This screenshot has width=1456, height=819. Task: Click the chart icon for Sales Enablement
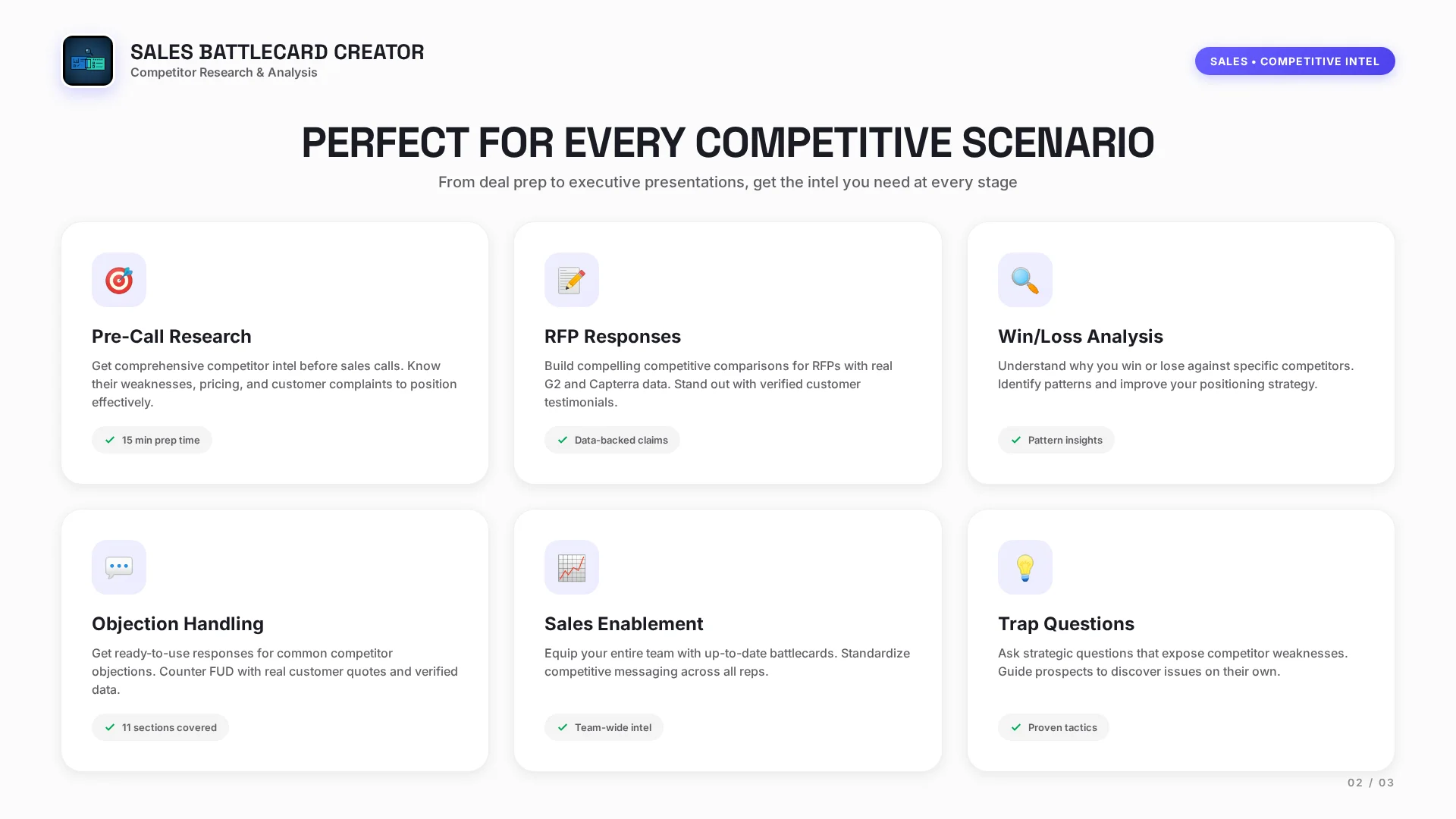coord(572,567)
